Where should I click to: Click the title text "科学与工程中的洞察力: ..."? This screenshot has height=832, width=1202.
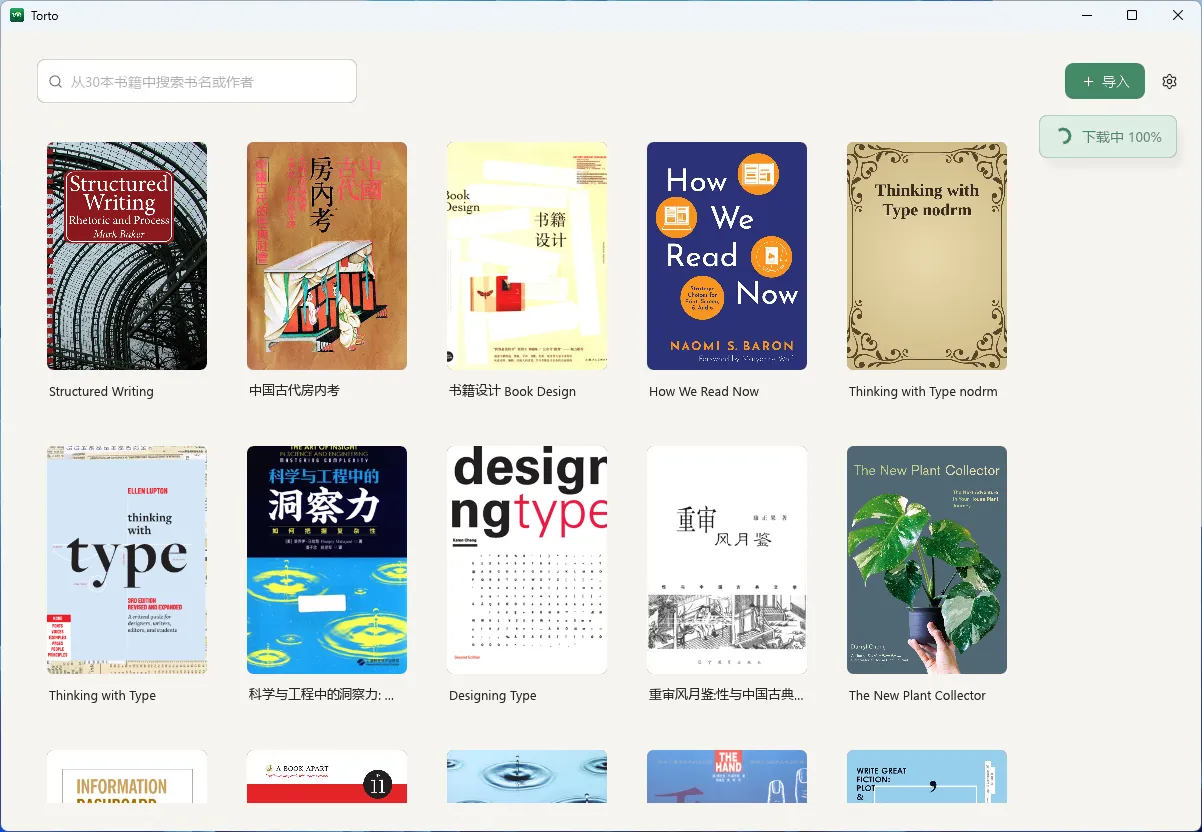coord(321,695)
